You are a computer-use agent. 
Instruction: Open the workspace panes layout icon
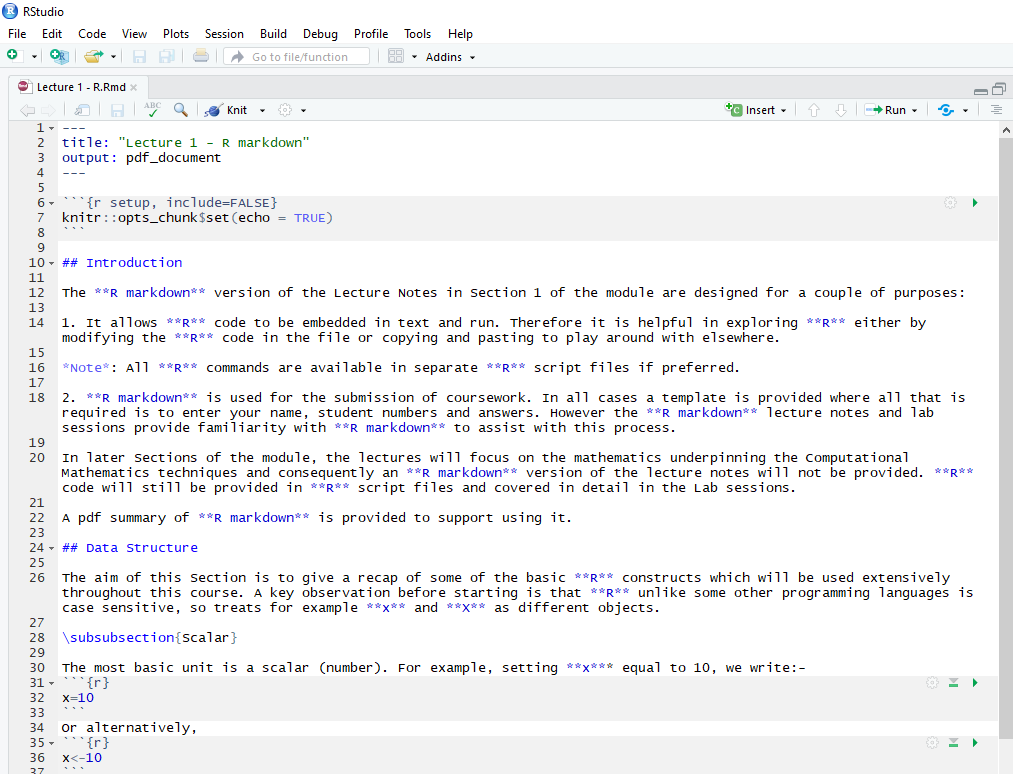point(396,57)
